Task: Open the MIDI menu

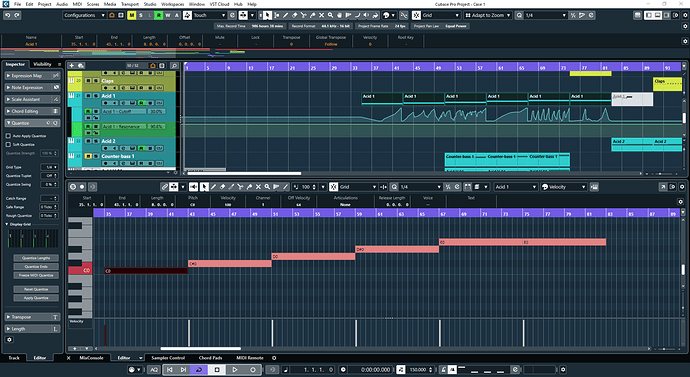Action: point(77,4)
